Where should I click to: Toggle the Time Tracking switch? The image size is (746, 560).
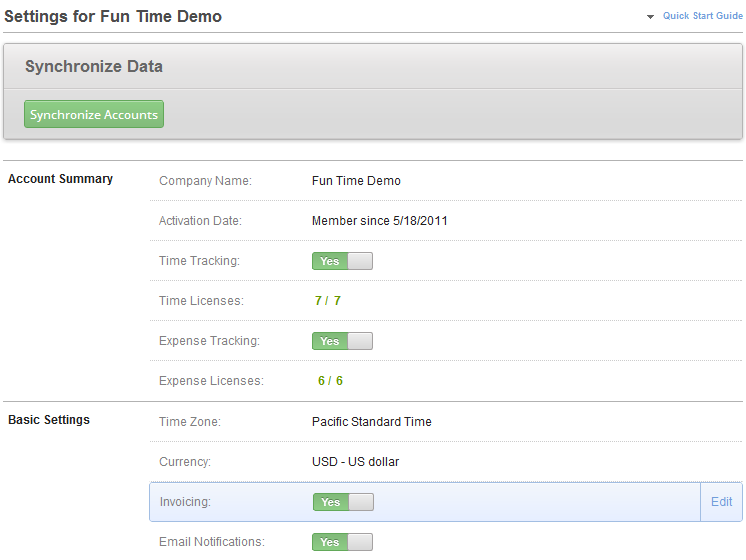tap(342, 261)
